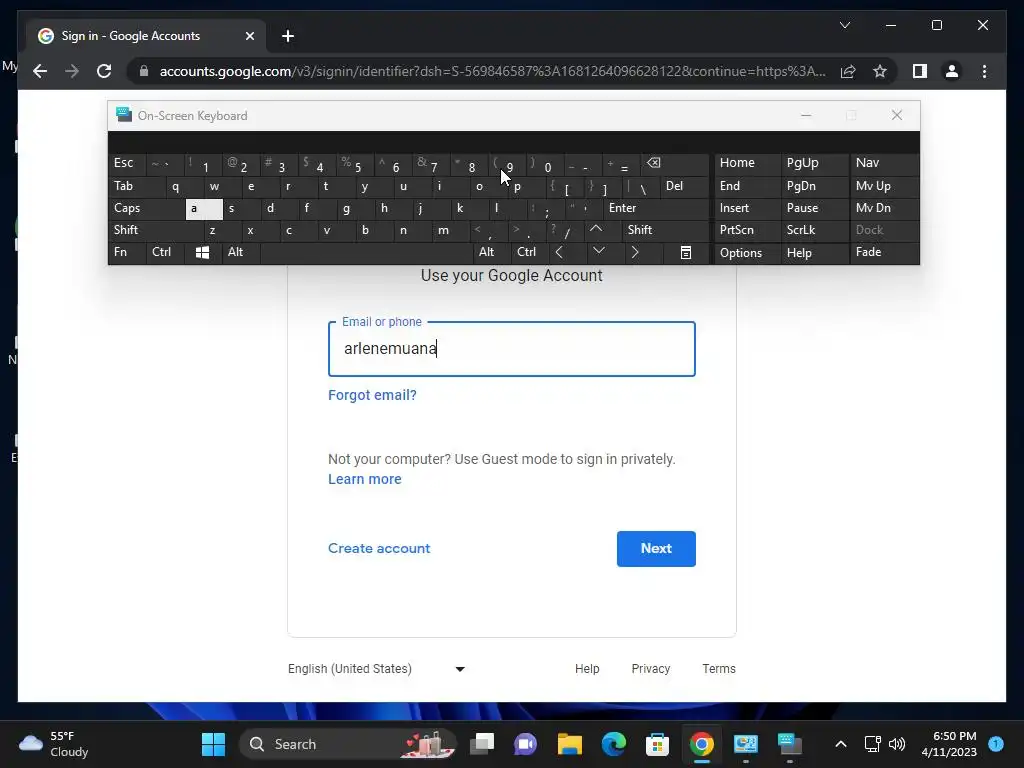The image size is (1024, 768).
Task: Click the Create account link
Action: click(379, 549)
